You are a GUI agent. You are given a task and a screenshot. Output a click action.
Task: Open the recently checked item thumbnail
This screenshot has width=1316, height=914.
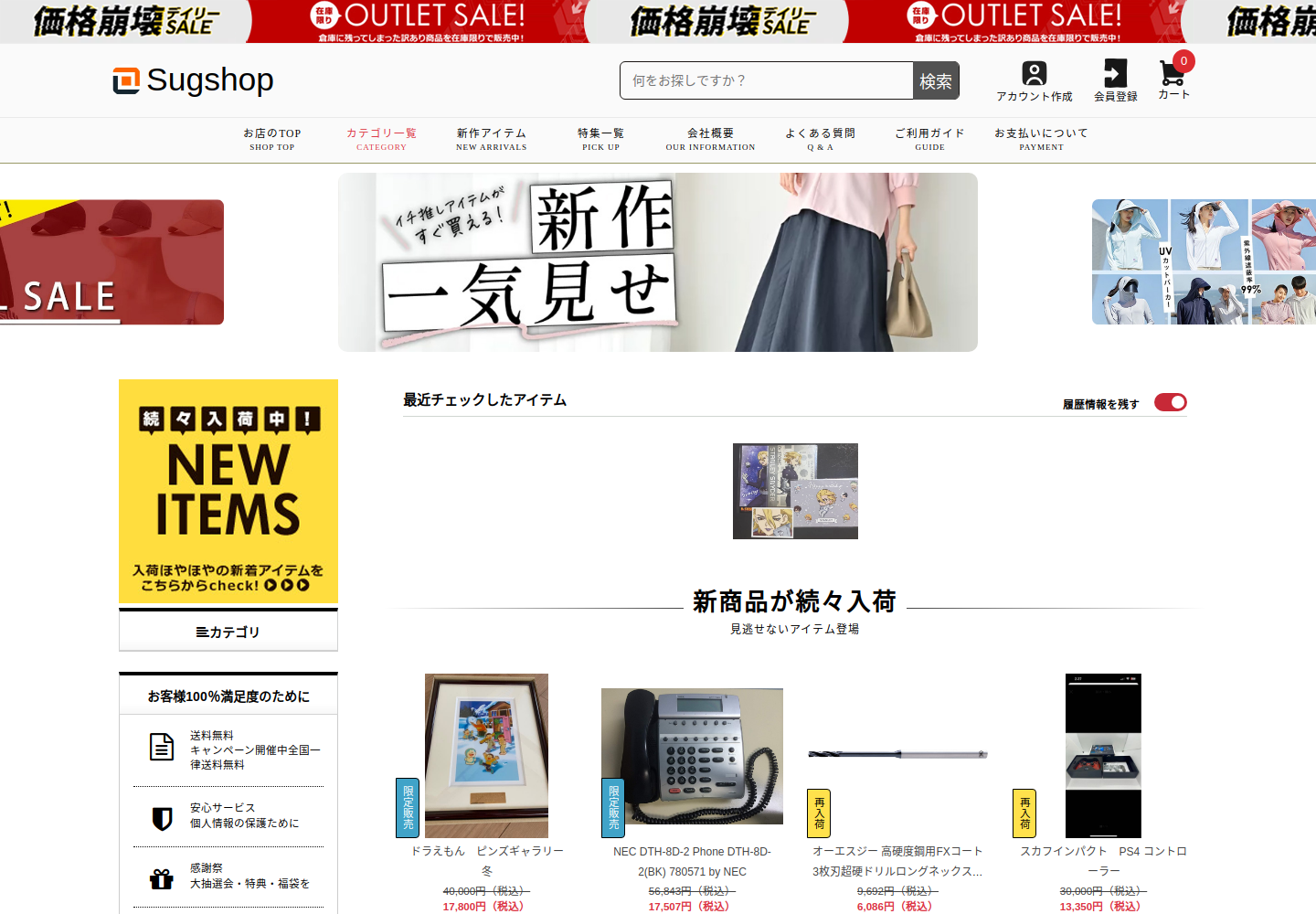795,491
